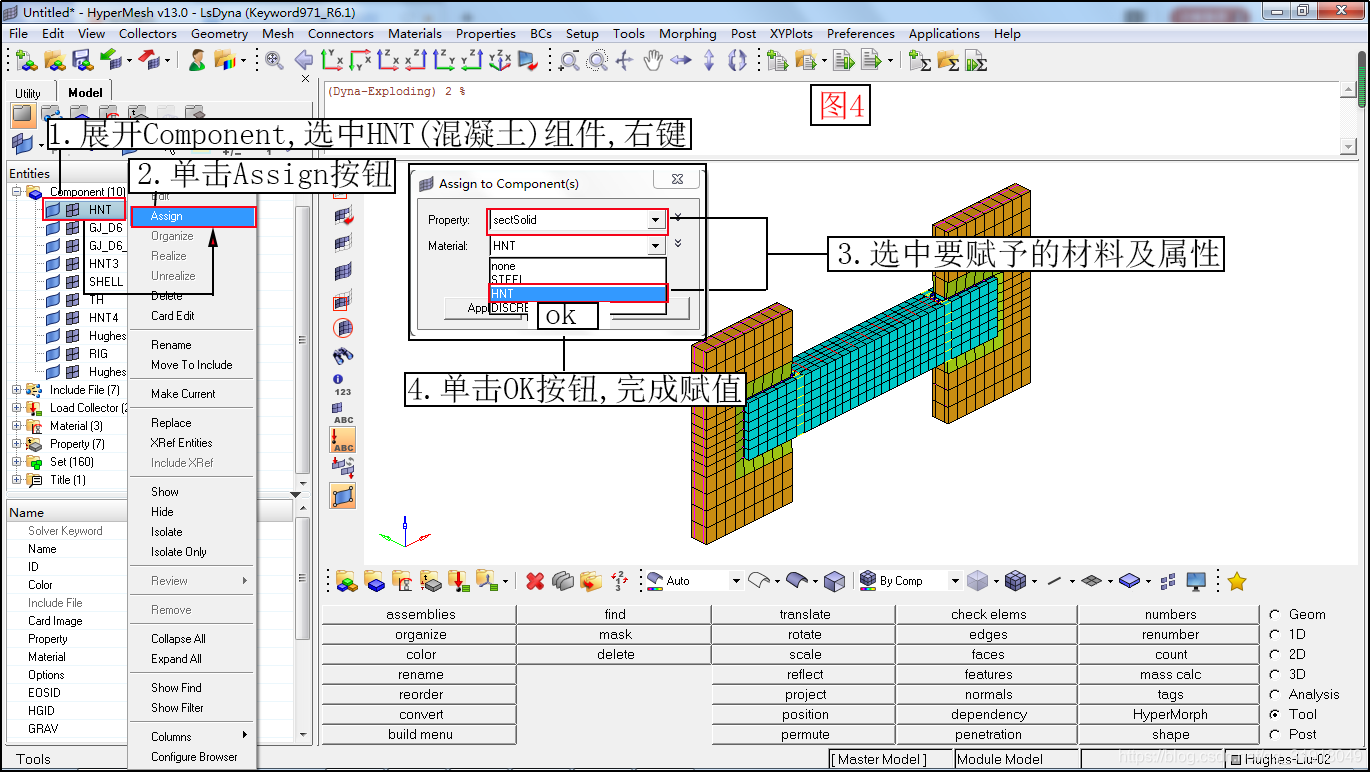1372x775 pixels.
Task: Select the Geom radio button
Action: point(1274,614)
